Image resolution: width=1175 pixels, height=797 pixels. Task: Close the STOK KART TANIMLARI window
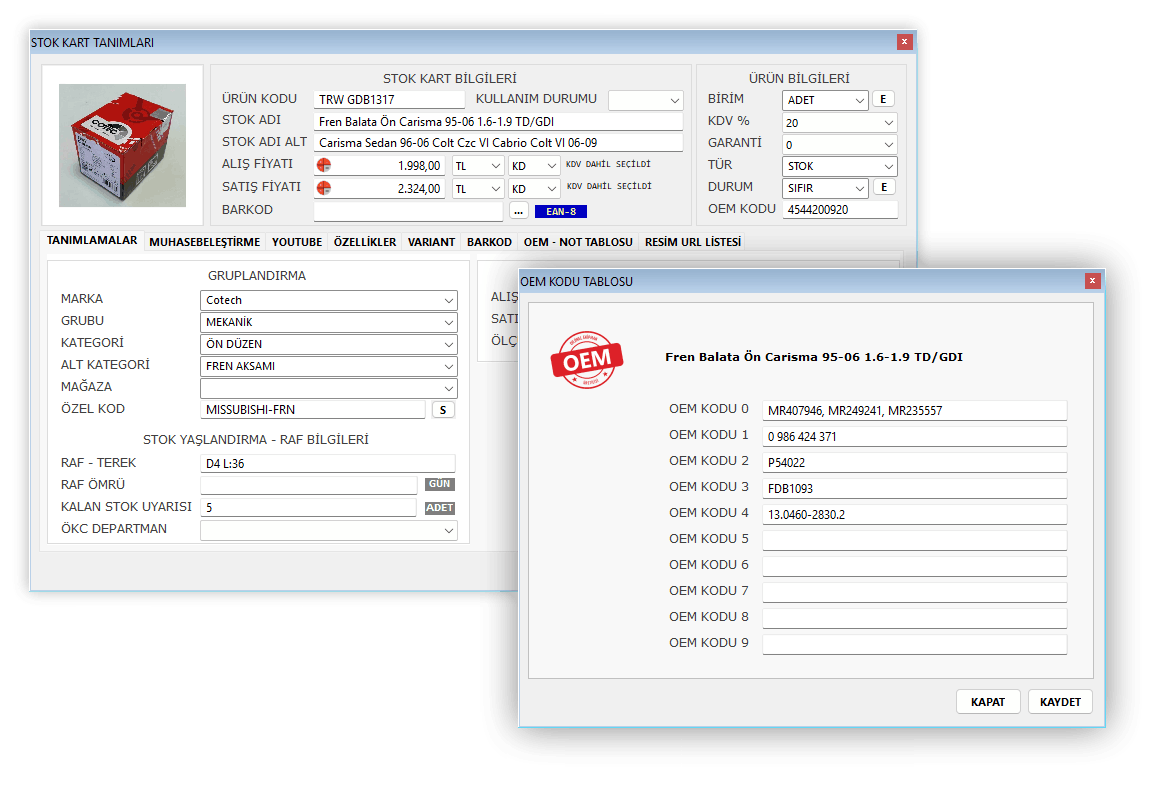coord(904,42)
